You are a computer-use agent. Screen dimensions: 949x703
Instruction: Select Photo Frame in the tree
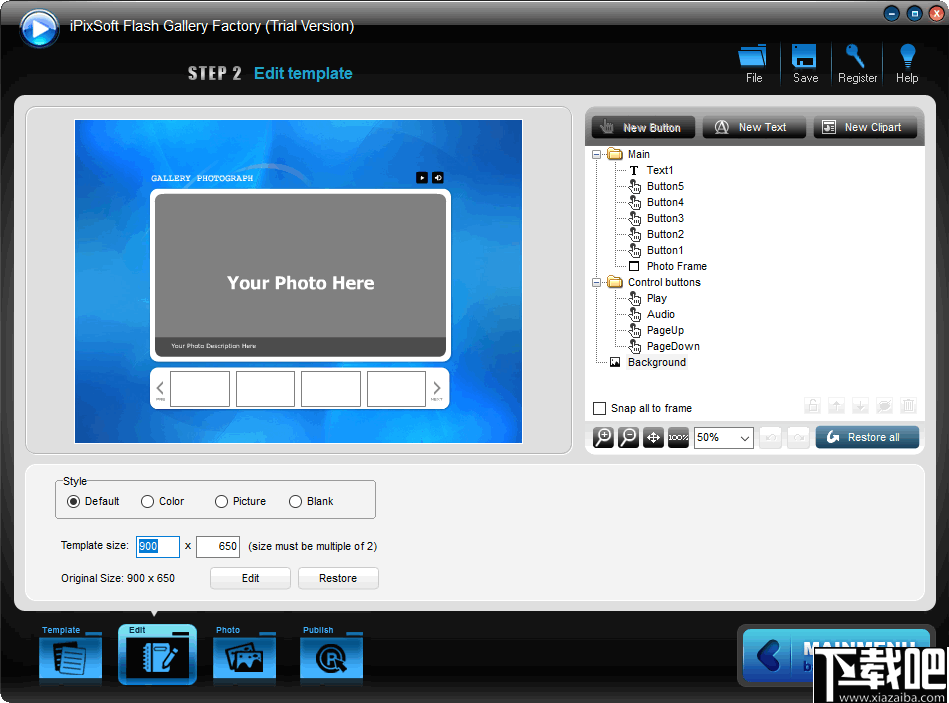(x=677, y=266)
